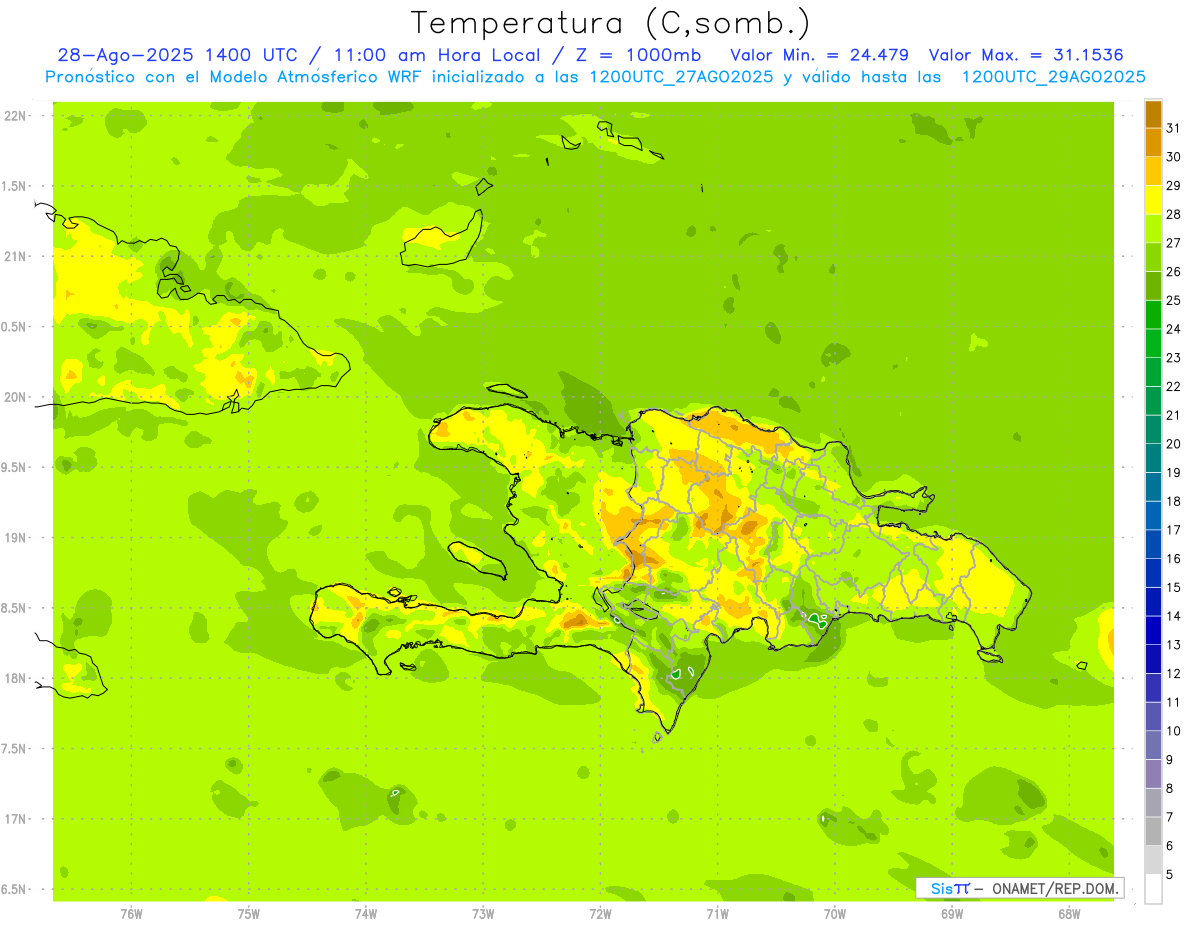
Task: Click the valid-until time "1200UTC_29AGO2025"
Action: (1053, 77)
